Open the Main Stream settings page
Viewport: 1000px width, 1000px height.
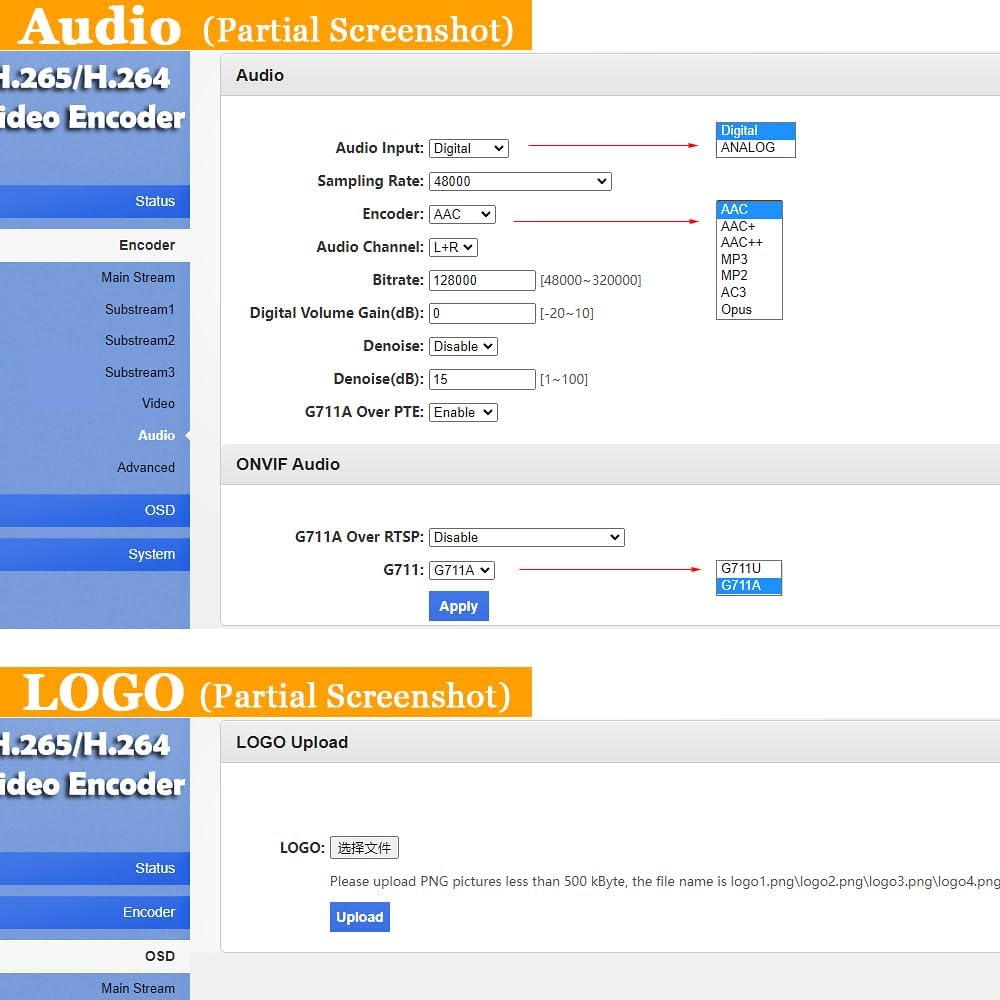pyautogui.click(x=139, y=277)
